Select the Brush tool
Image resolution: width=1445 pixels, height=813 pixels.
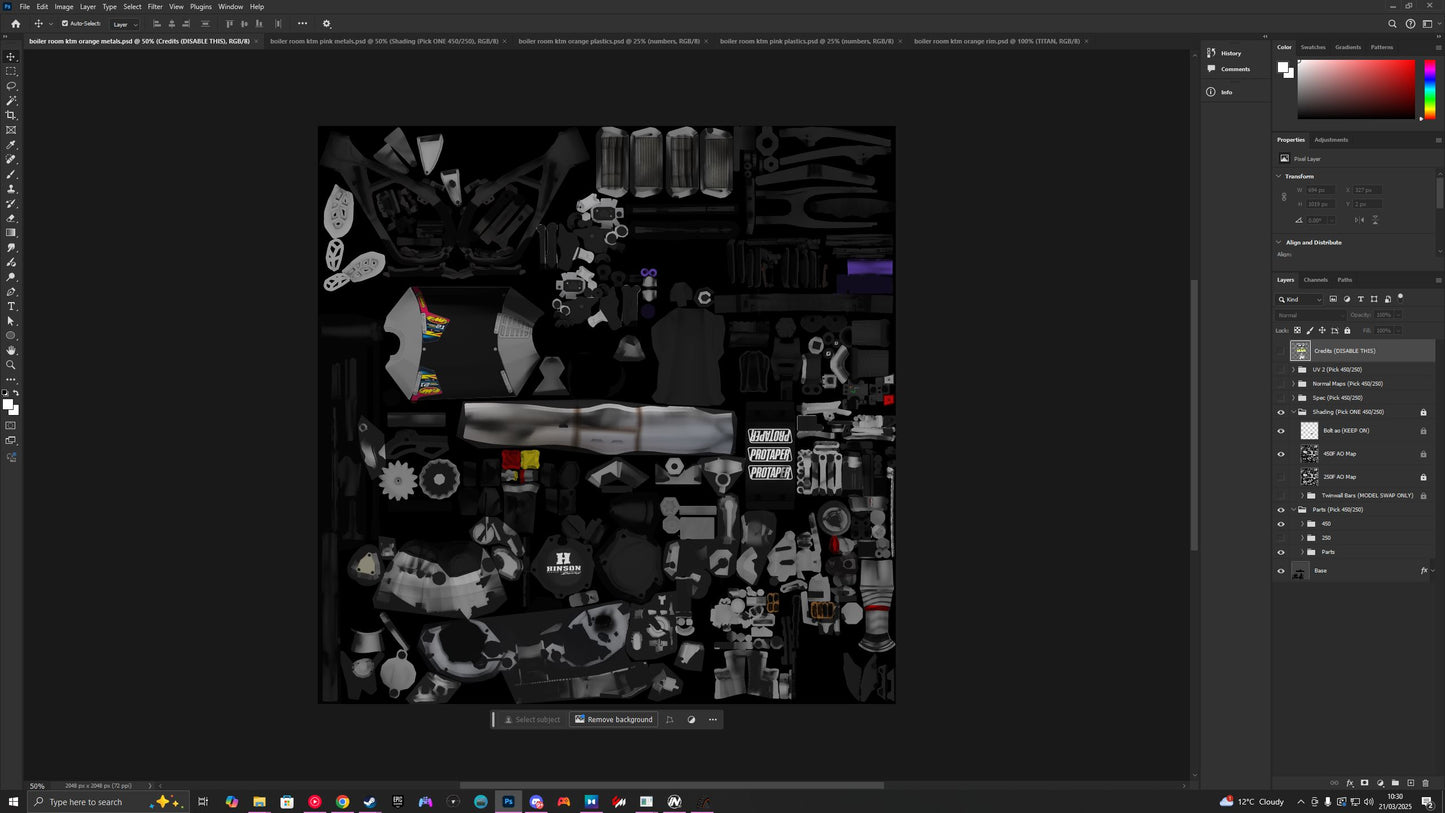coord(11,174)
